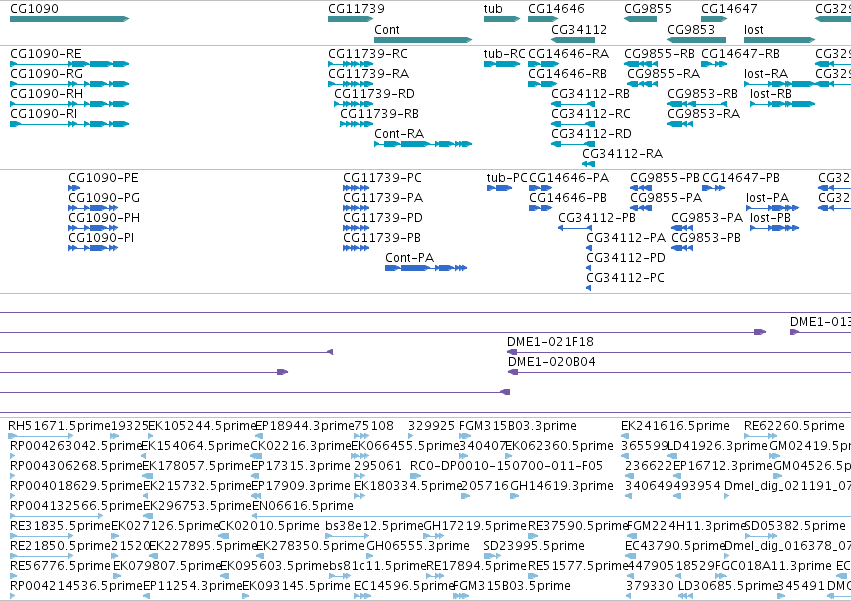Click transcript CG11739-RA
The height and width of the screenshot is (601, 851).
click(350, 84)
